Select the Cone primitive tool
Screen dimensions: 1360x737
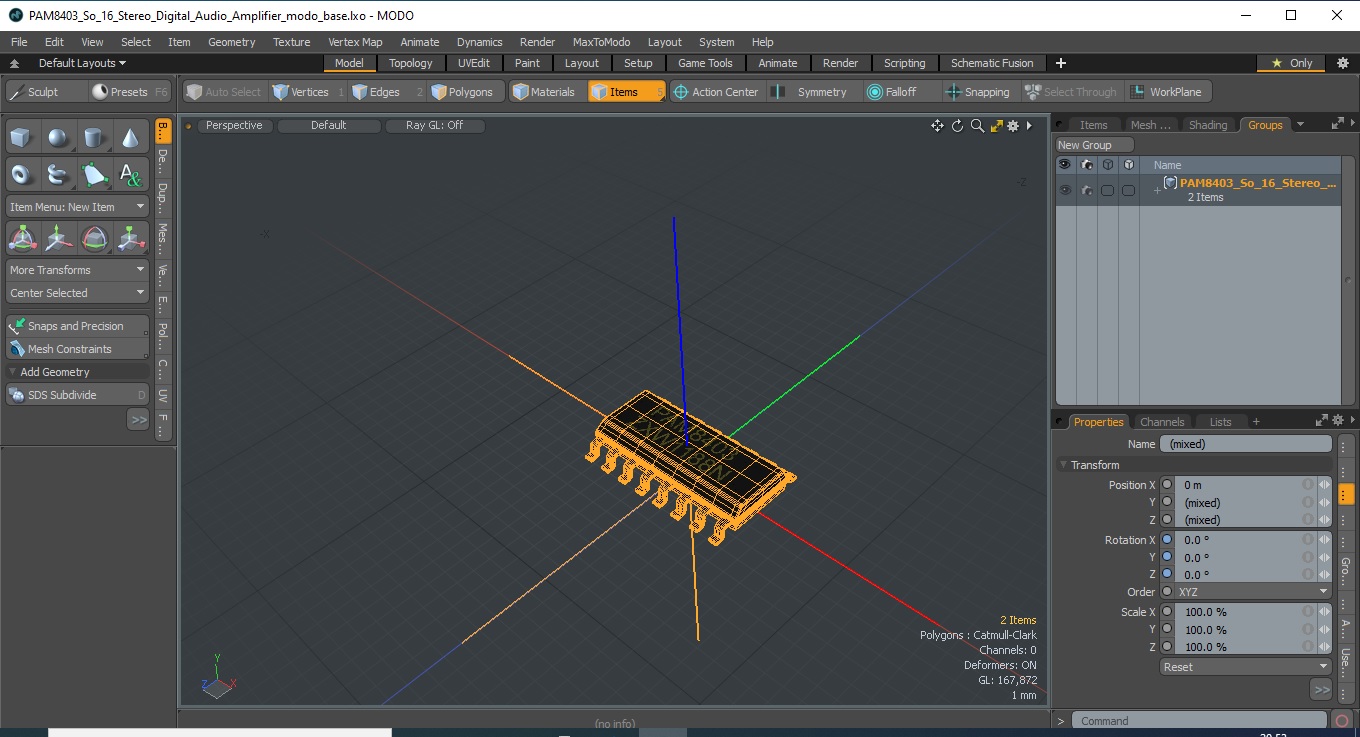(x=130, y=138)
